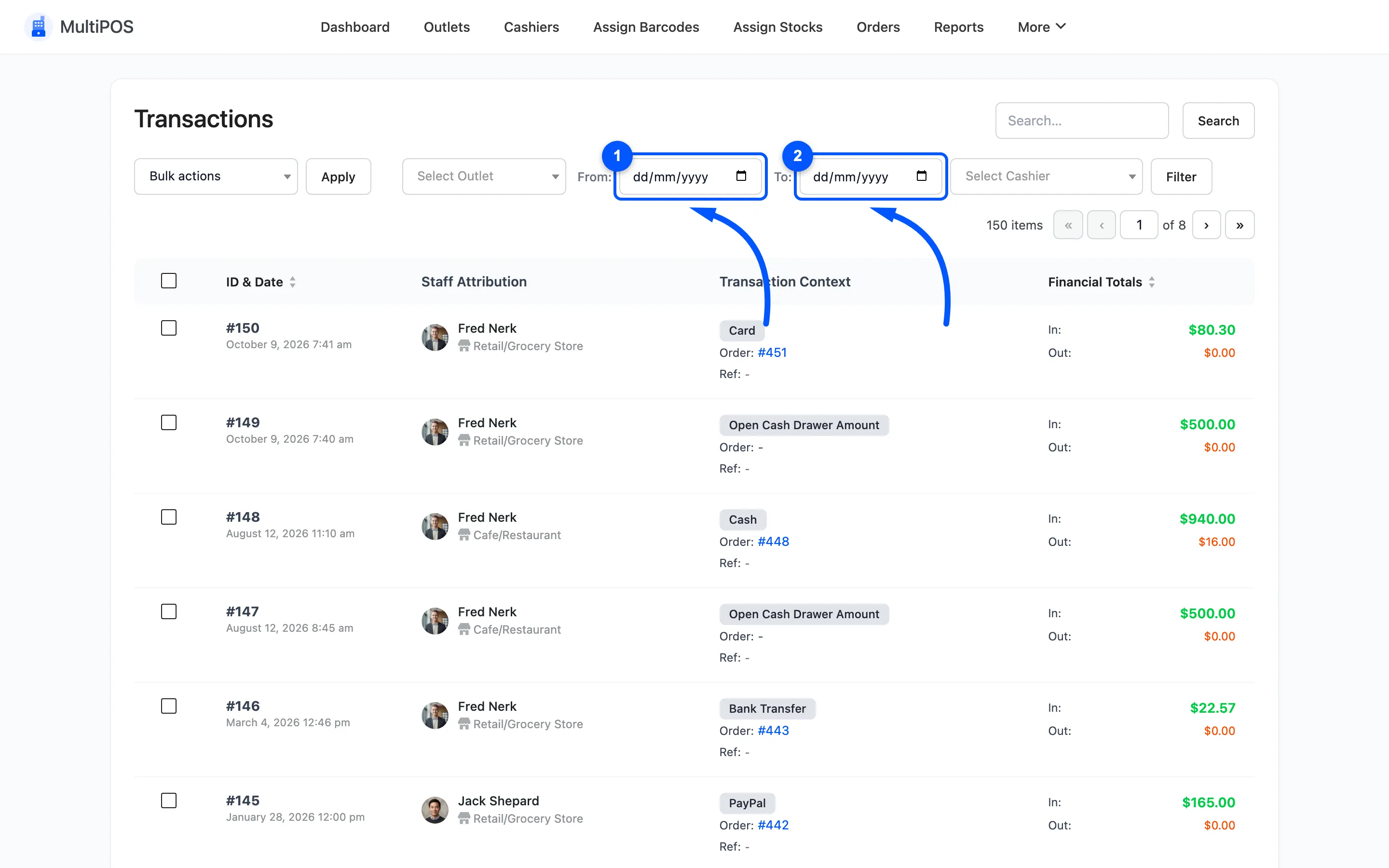Viewport: 1389px width, 868px height.
Task: Click Fred Nerk avatar in row #147
Action: [435, 621]
